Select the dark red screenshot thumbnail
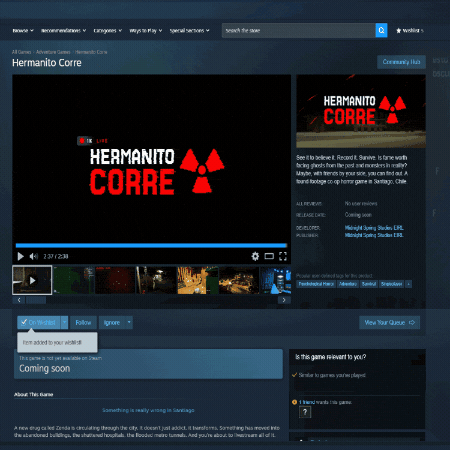Screen dimensions: 450x450 click(x=115, y=280)
